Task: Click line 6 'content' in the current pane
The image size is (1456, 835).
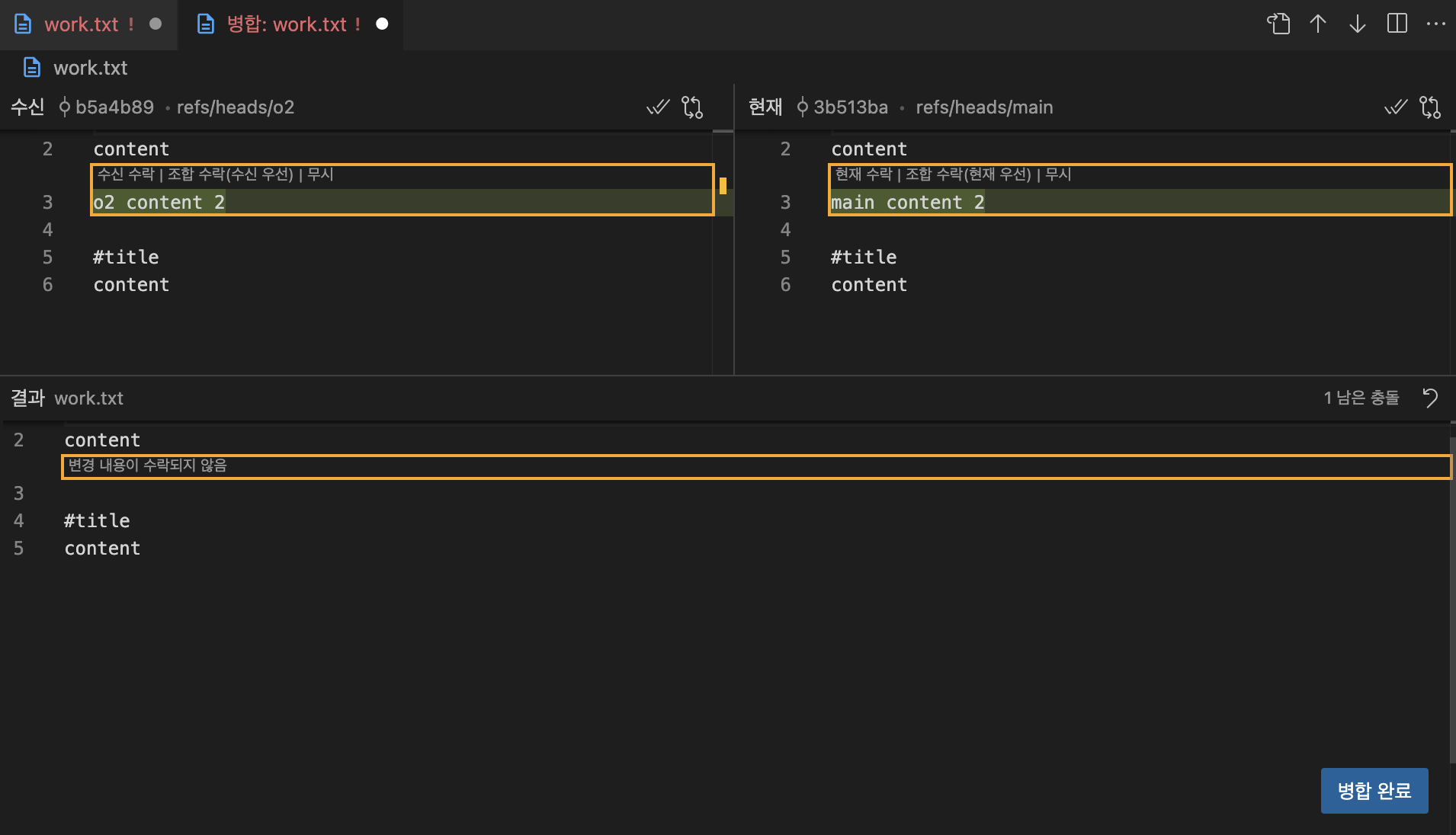Action: [869, 285]
